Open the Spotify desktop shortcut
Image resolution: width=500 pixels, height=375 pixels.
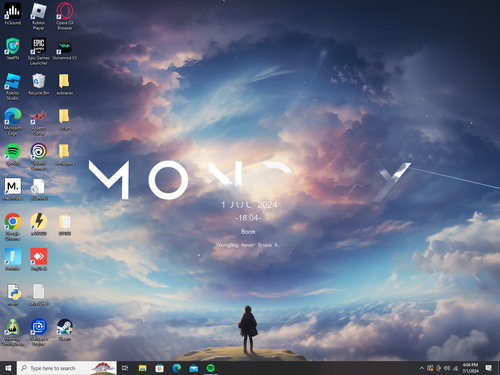click(x=13, y=154)
